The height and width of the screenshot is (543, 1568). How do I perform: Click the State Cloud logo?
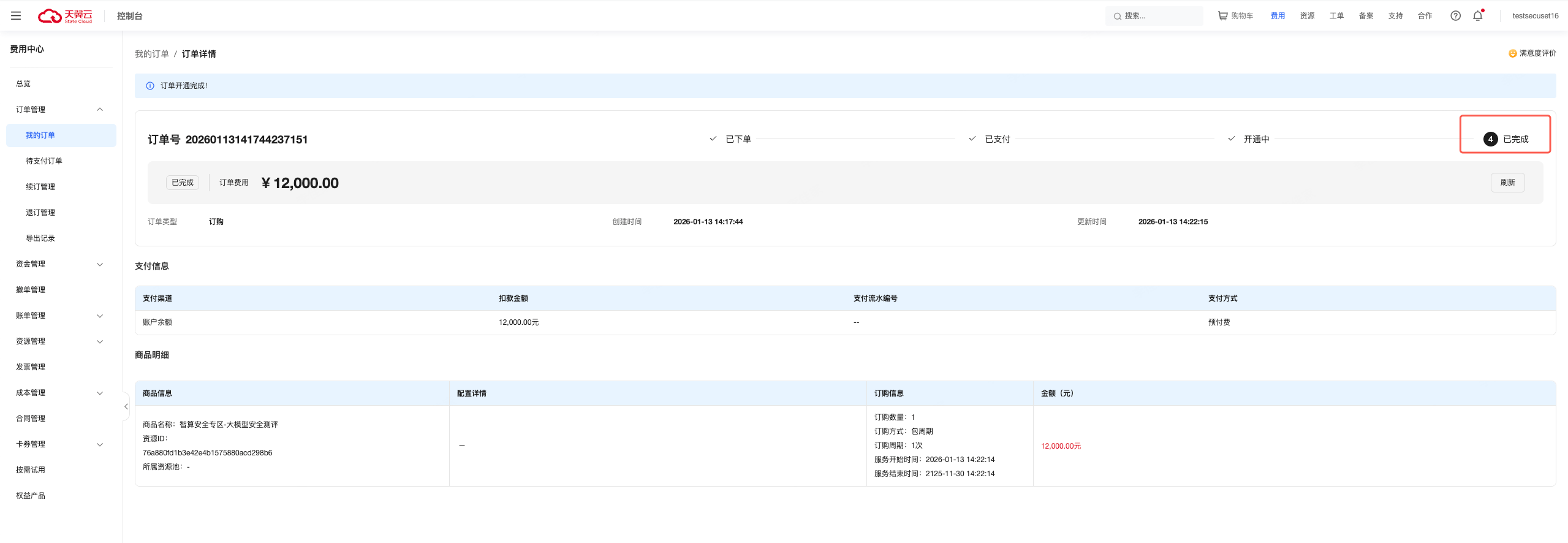[x=65, y=16]
